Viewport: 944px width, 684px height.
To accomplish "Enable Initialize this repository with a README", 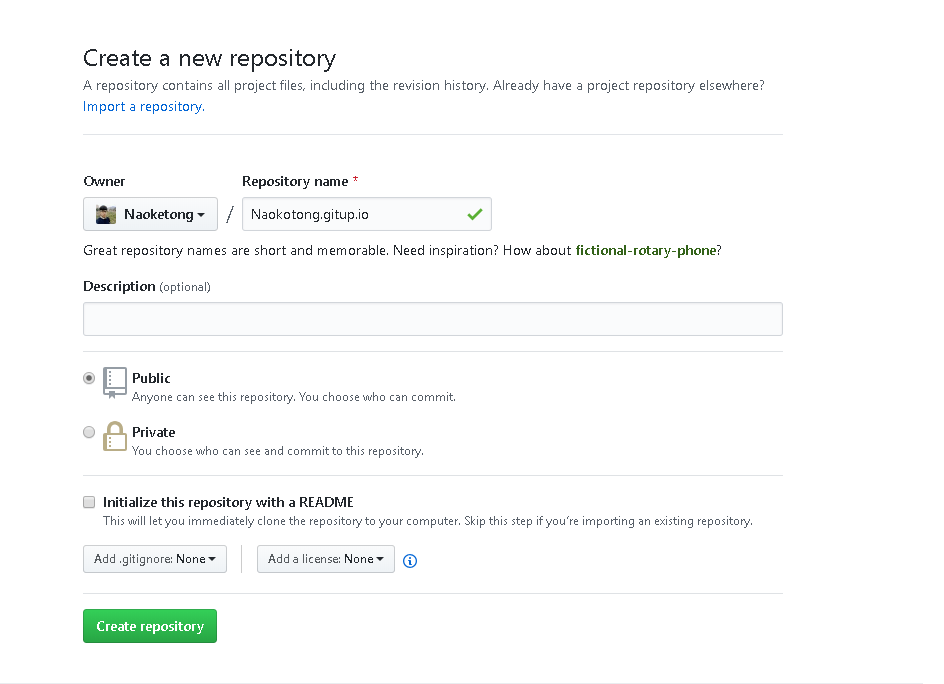I will (x=89, y=502).
